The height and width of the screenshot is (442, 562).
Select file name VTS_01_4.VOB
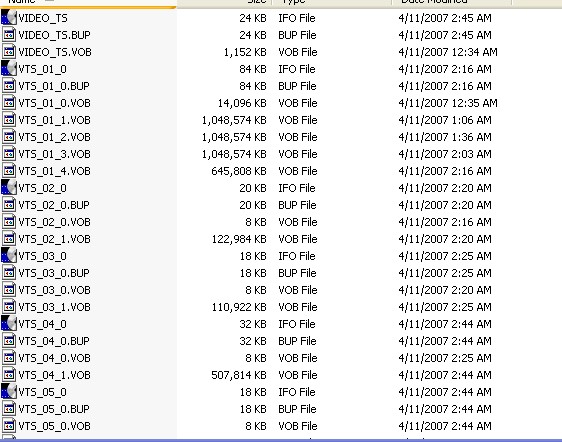54,171
